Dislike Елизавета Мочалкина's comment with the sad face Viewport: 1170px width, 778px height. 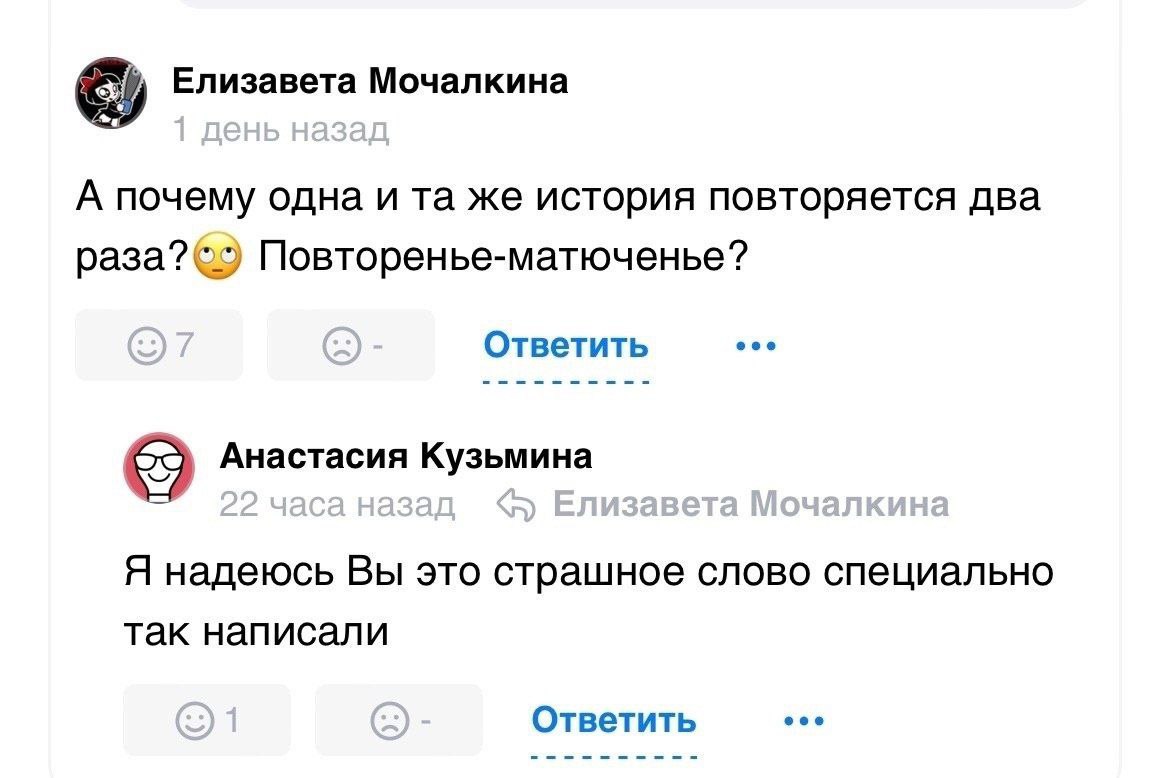350,345
